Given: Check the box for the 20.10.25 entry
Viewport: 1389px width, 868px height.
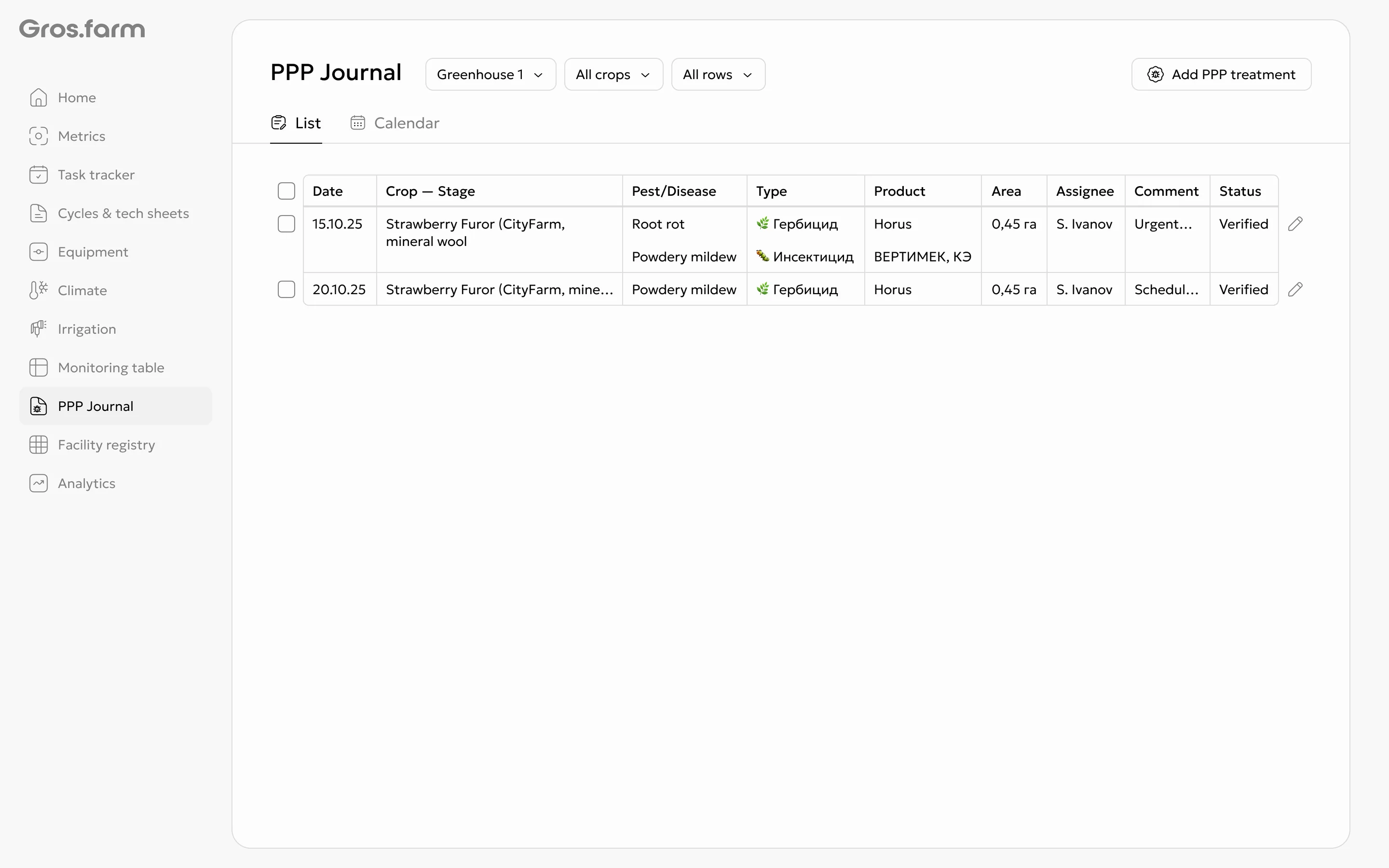Looking at the screenshot, I should click(286, 289).
